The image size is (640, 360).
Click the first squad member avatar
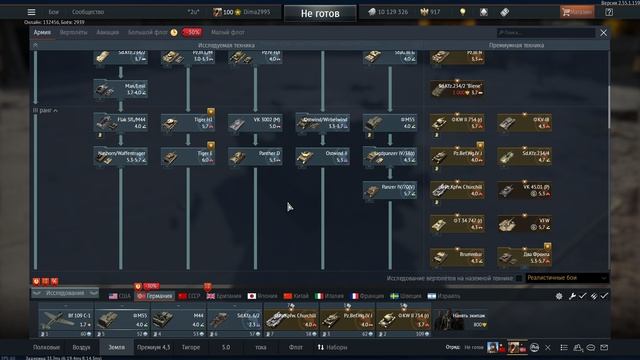tap(493, 347)
